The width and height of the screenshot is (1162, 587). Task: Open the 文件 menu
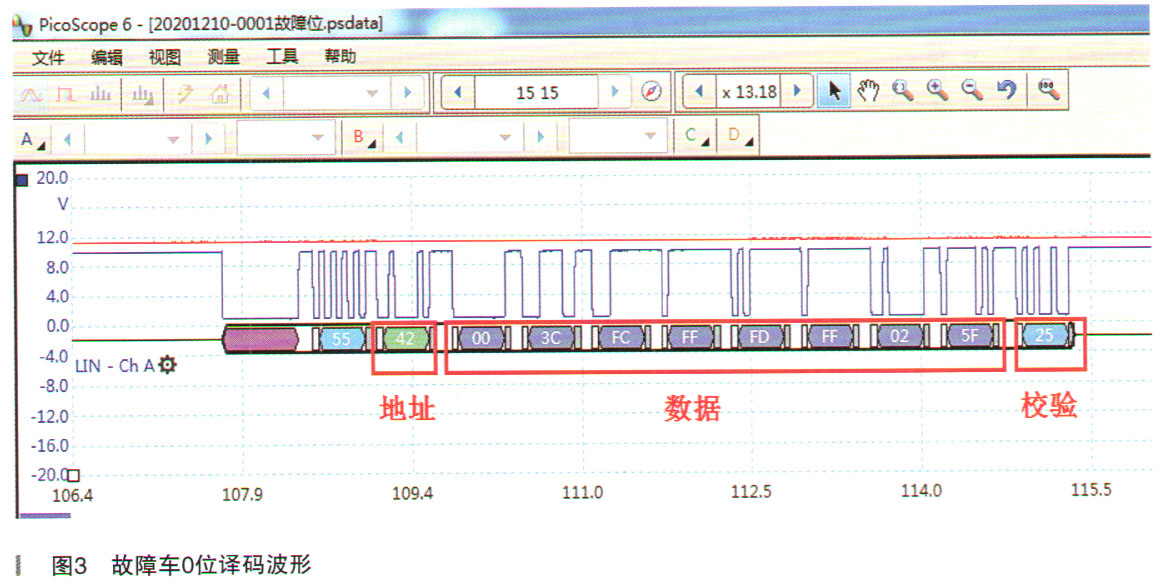(x=48, y=57)
